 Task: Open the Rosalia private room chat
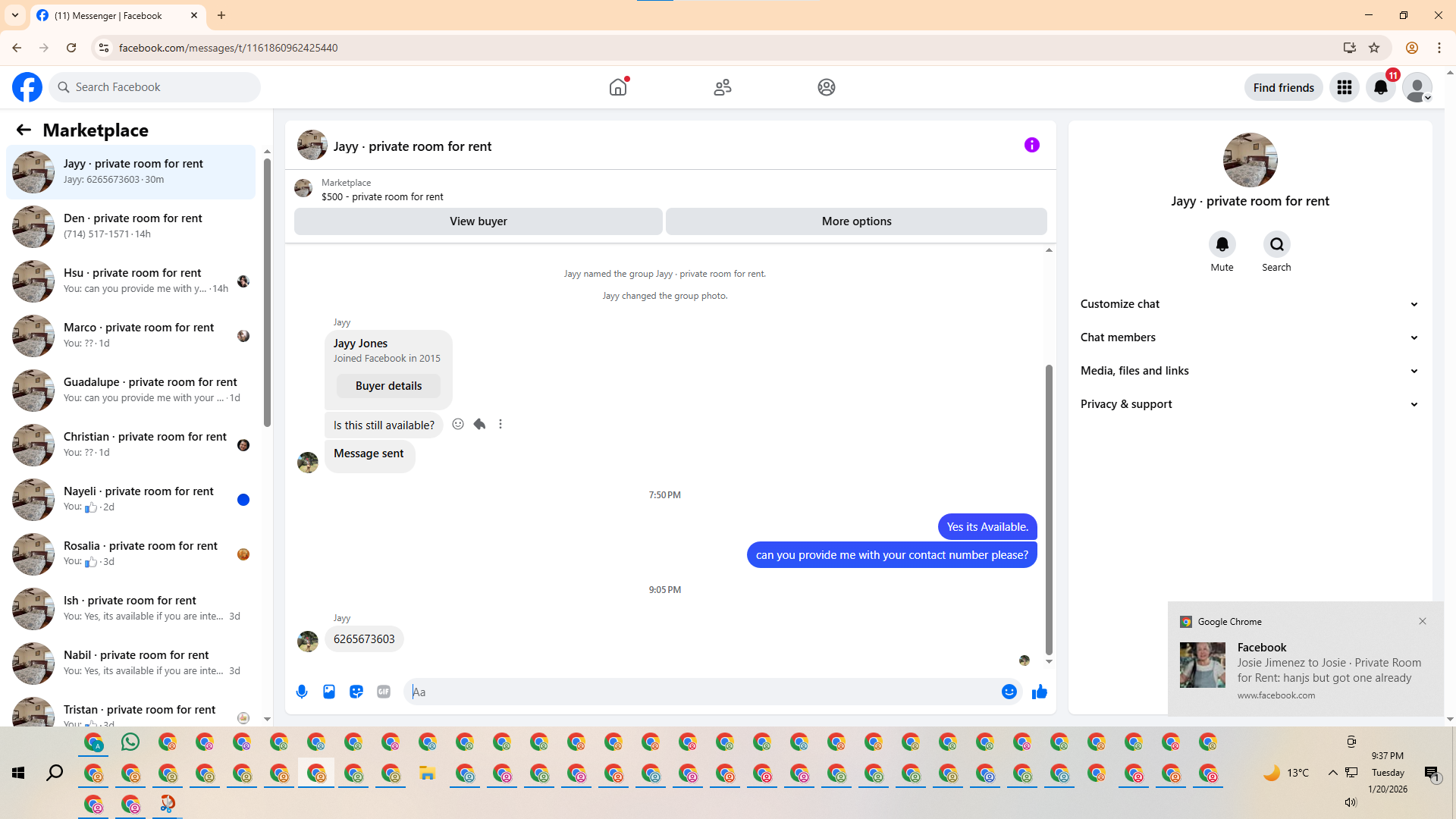click(x=131, y=554)
